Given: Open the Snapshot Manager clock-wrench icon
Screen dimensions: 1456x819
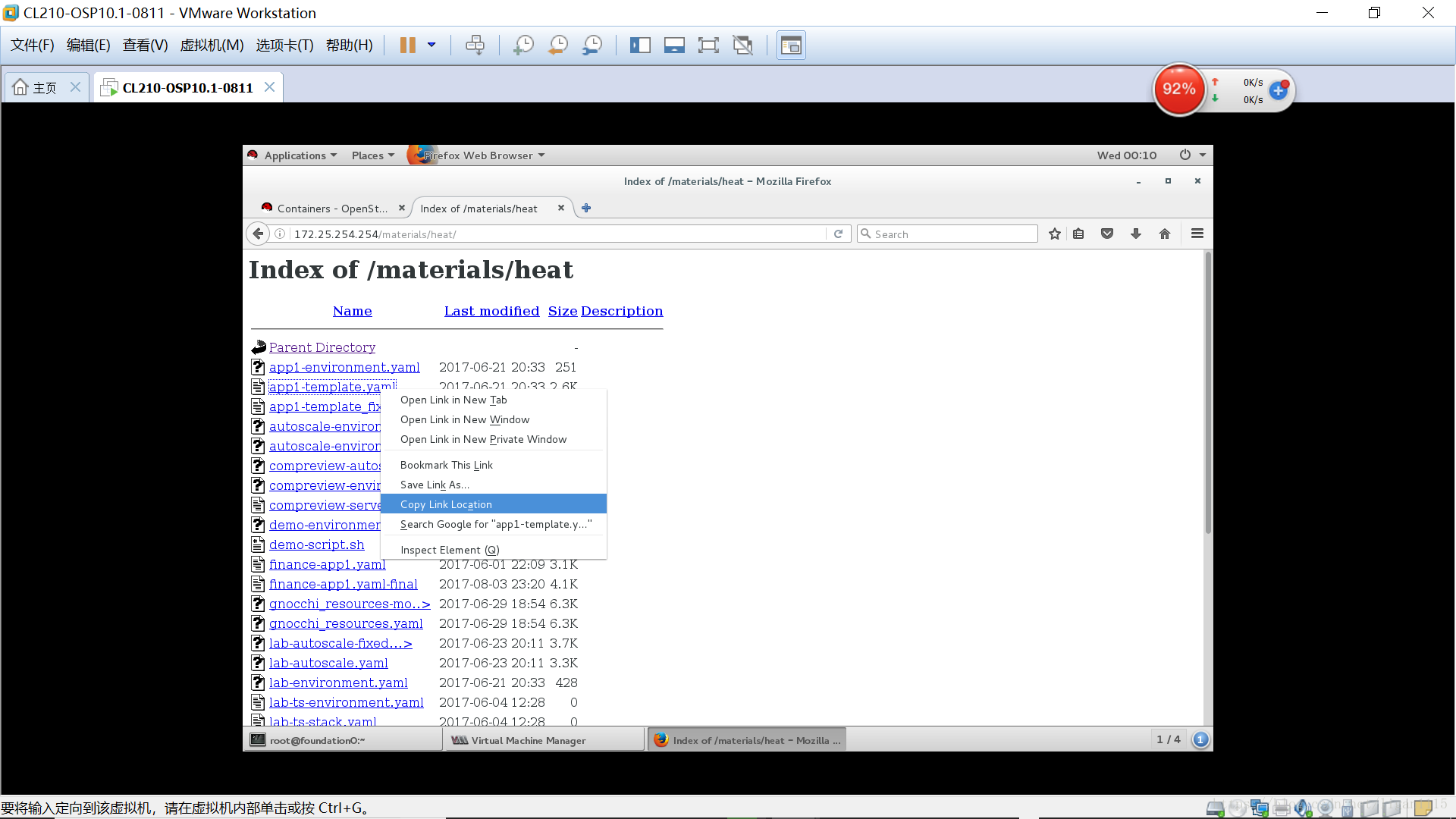Looking at the screenshot, I should (x=592, y=45).
